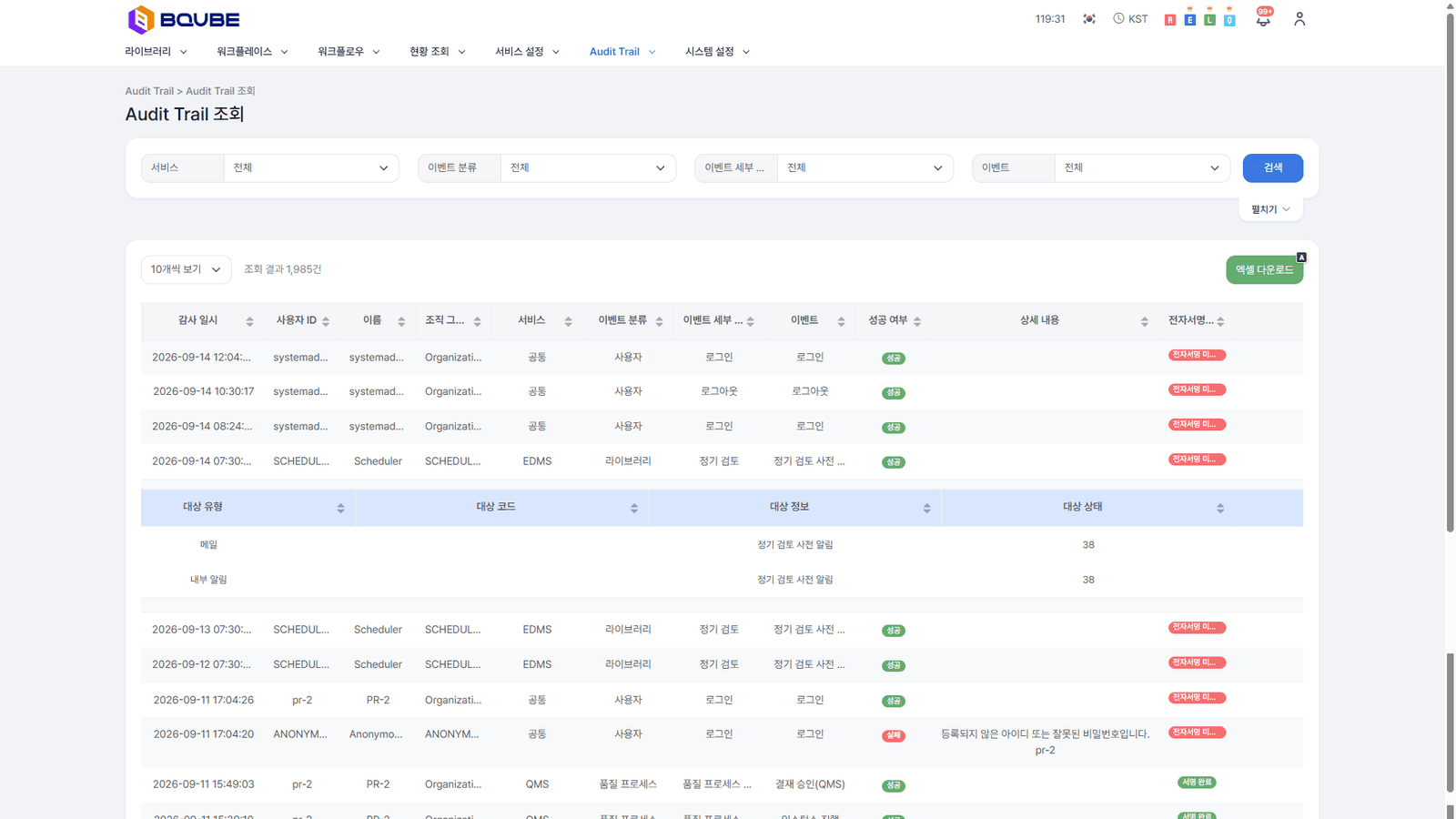This screenshot has width=1456, height=819.
Task: Click the ANONYM... user ID cell
Action: pyautogui.click(x=300, y=734)
